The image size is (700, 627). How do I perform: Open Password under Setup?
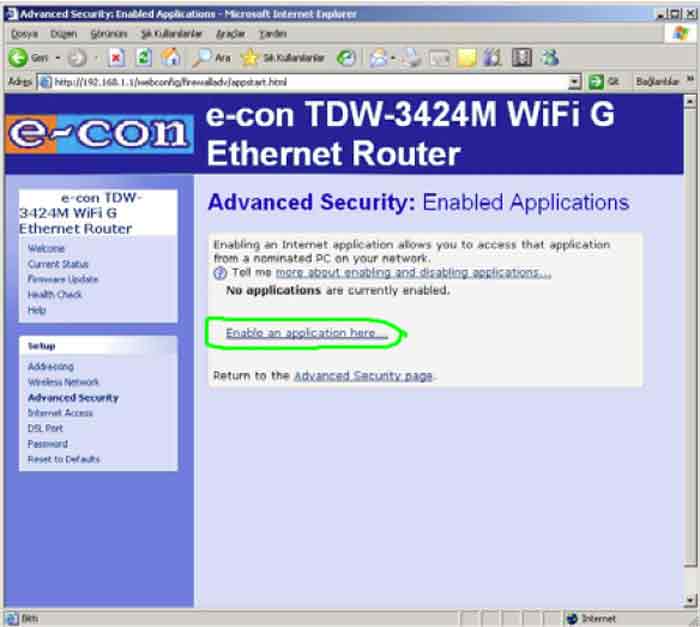48,444
